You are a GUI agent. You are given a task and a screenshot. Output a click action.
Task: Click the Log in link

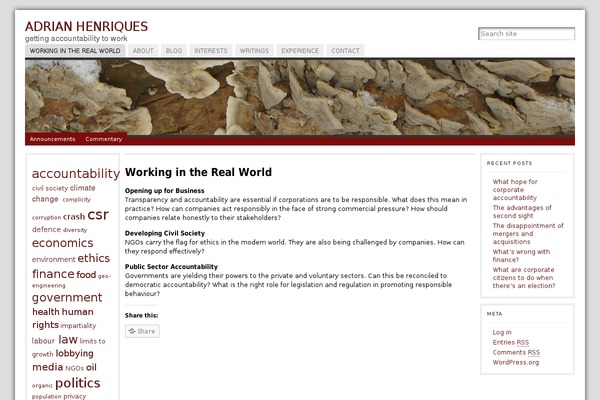point(502,332)
